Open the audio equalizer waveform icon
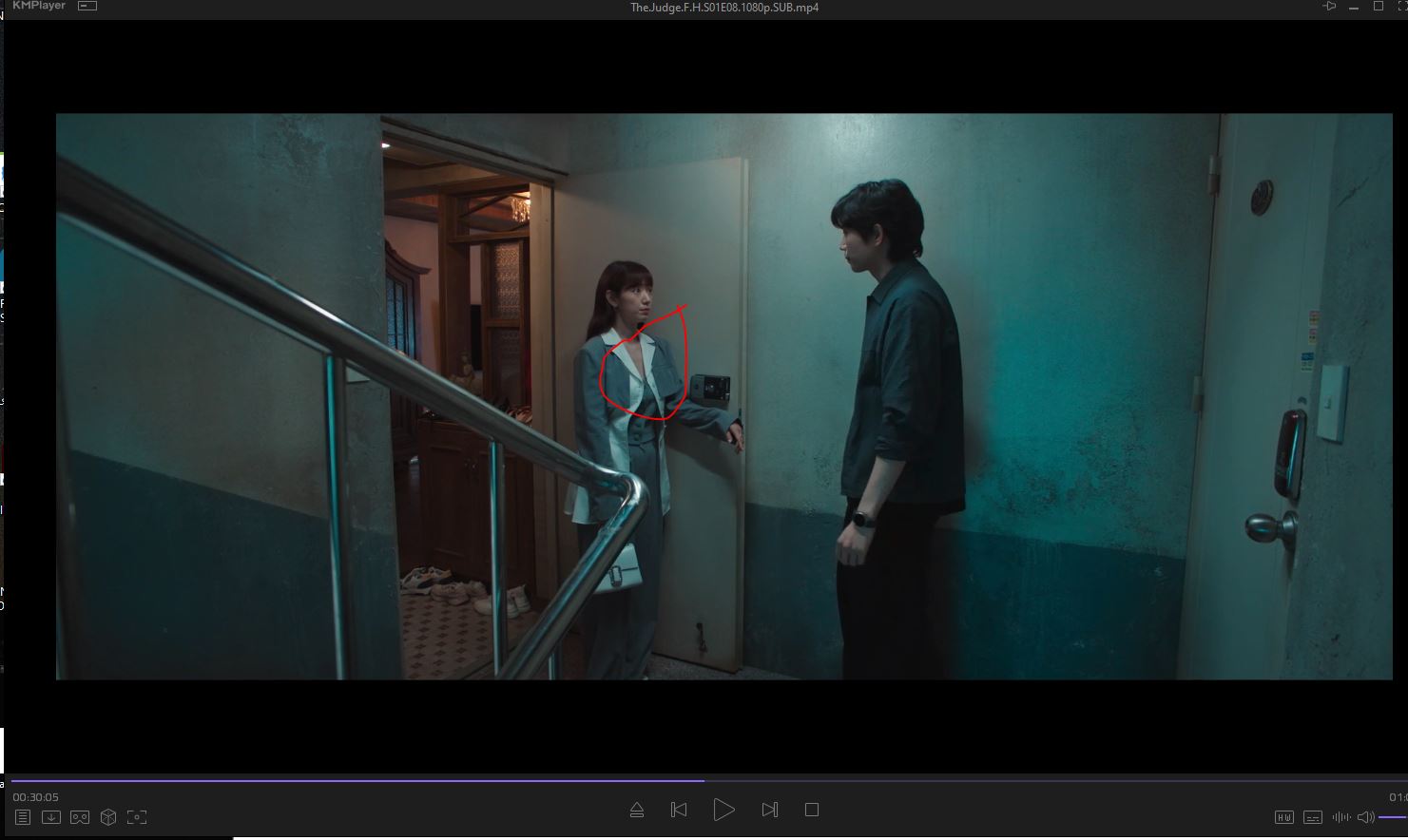1408x840 pixels. [1341, 817]
